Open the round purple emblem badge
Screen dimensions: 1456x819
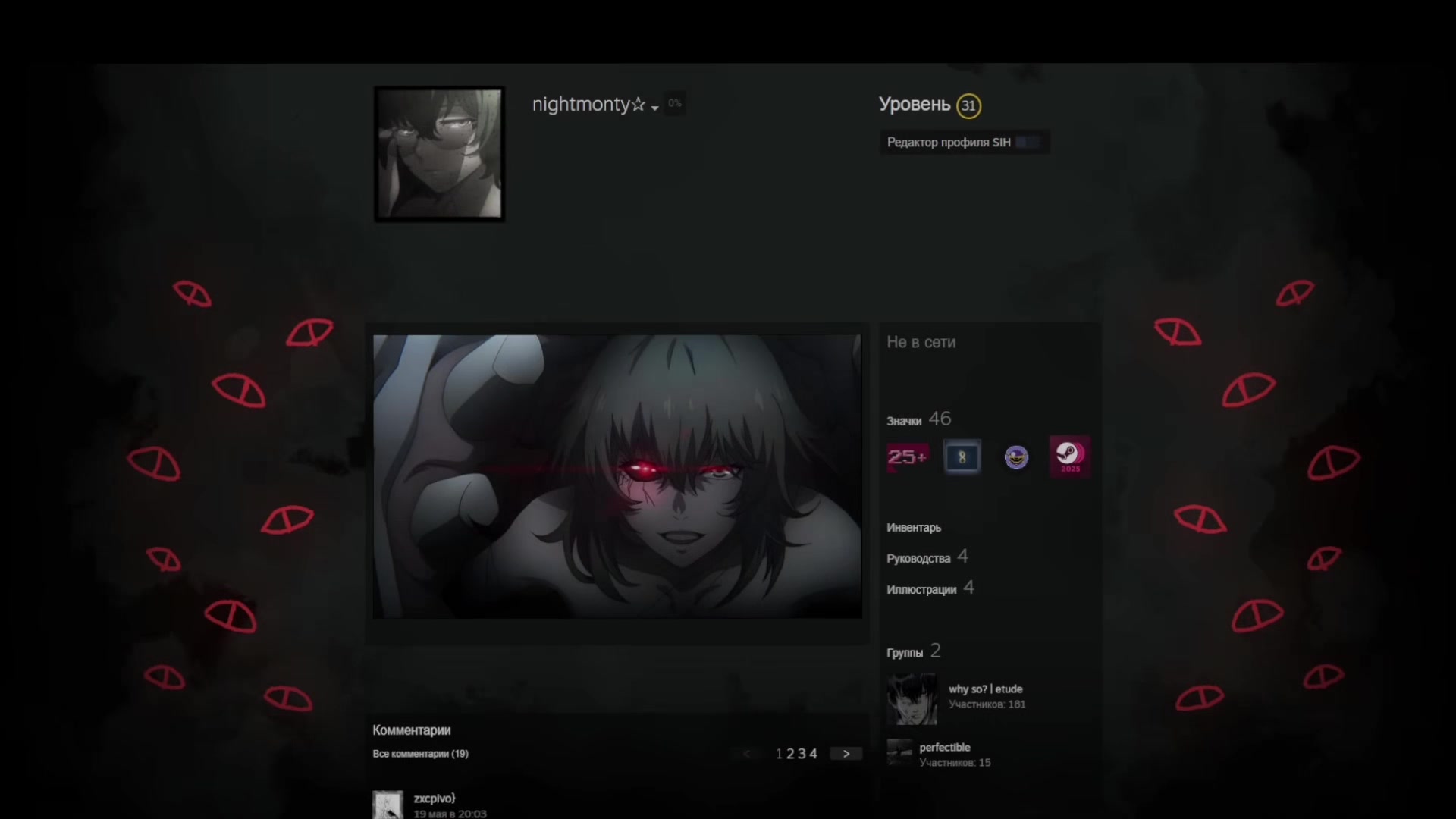(x=1016, y=457)
